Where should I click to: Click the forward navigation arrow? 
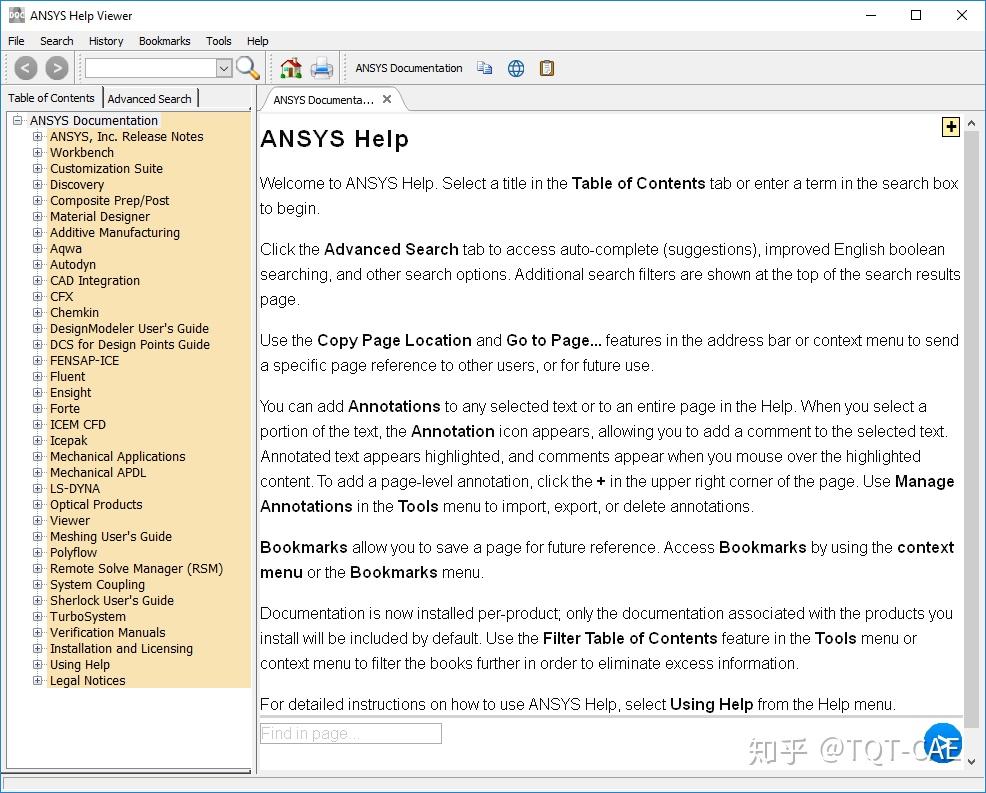click(x=57, y=68)
